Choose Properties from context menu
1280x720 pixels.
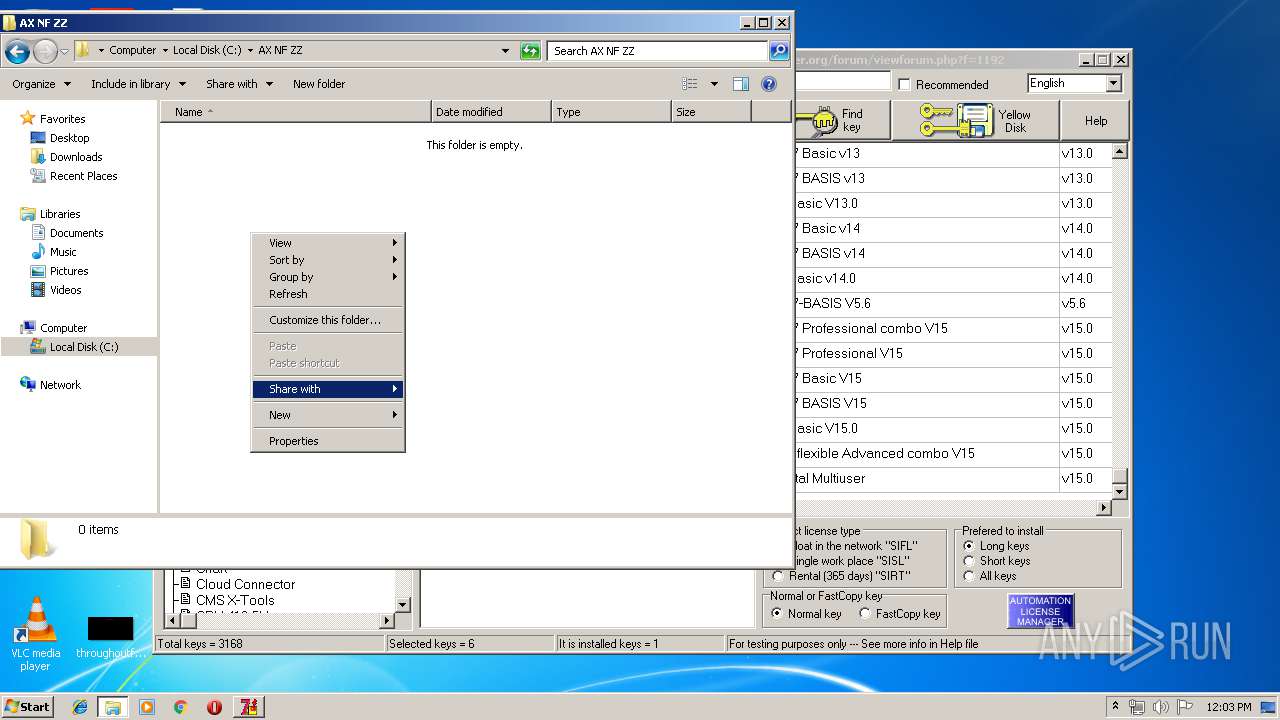point(328,441)
